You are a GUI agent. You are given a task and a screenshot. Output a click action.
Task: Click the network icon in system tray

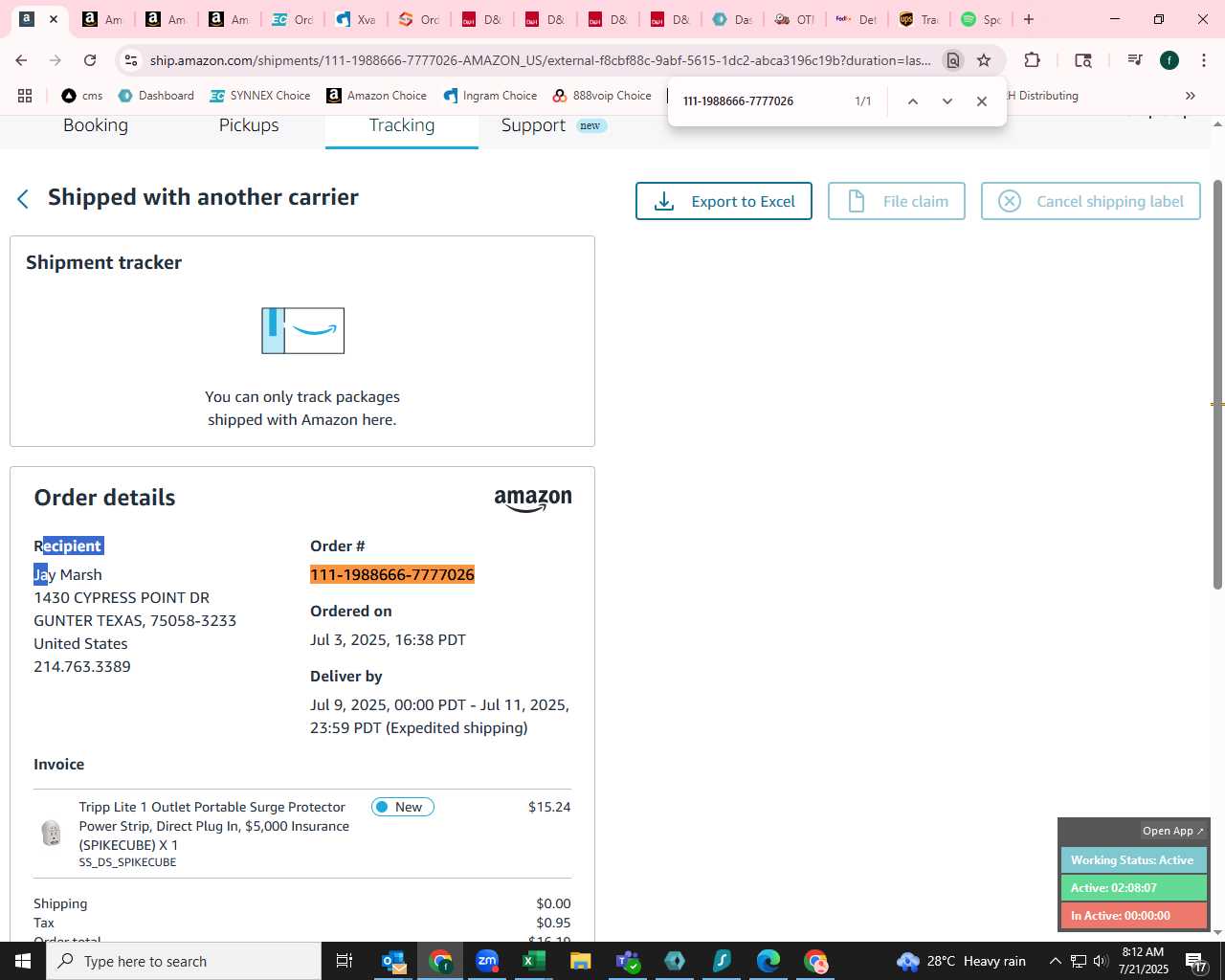click(x=1078, y=961)
